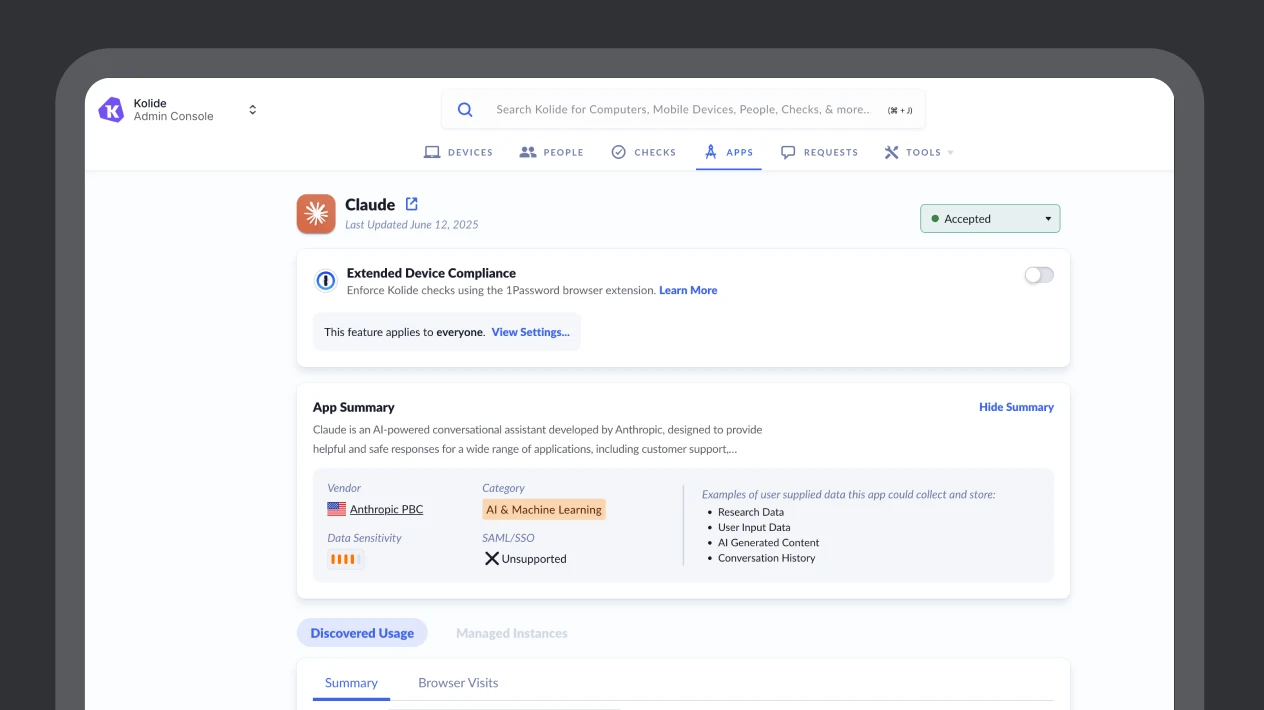The width and height of the screenshot is (1264, 710).
Task: Click the US flag icon by vendor
Action: click(336, 509)
